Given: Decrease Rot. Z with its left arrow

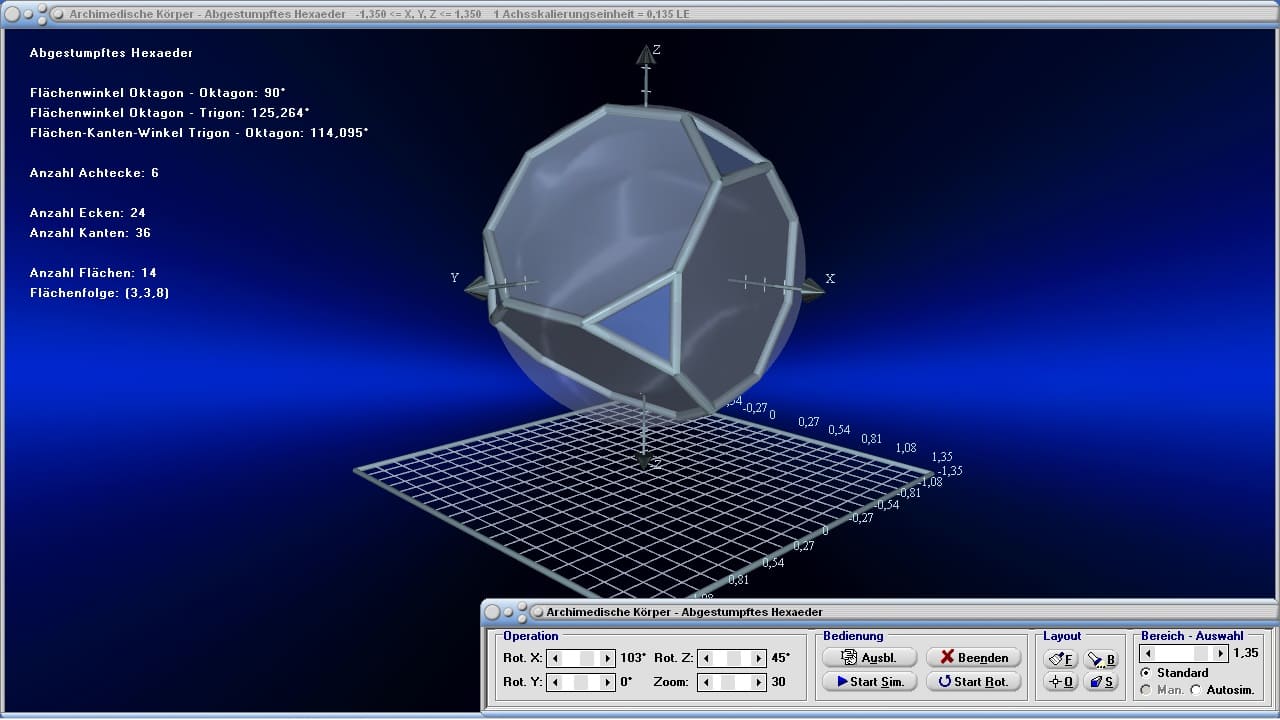Looking at the screenshot, I should coord(704,658).
